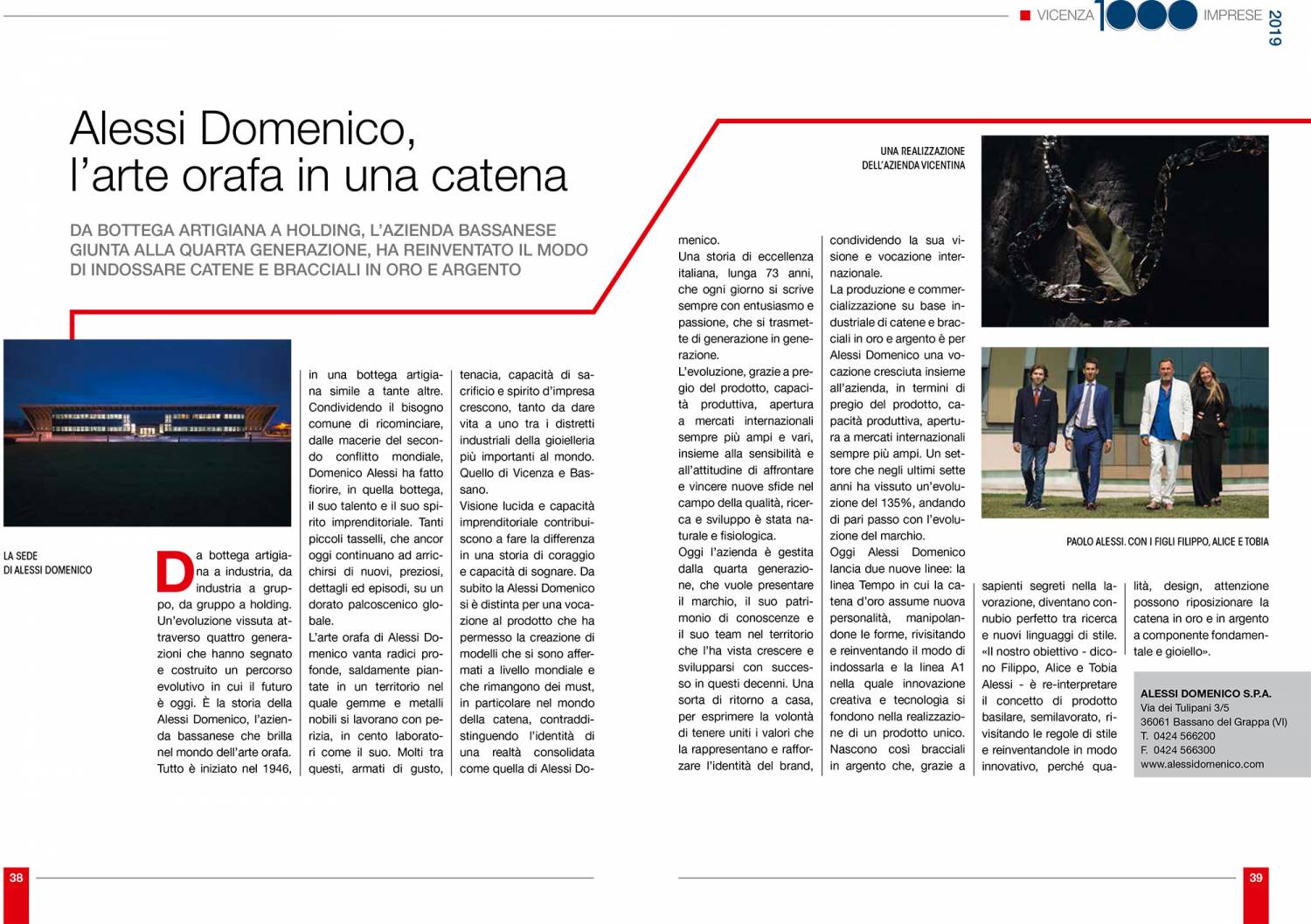1311x924 pixels.
Task: Click caption 'PAOLO ALESSI. CON I FIGLI FILIPPO, ALICE E TOBIA'
Action: (x=1167, y=541)
